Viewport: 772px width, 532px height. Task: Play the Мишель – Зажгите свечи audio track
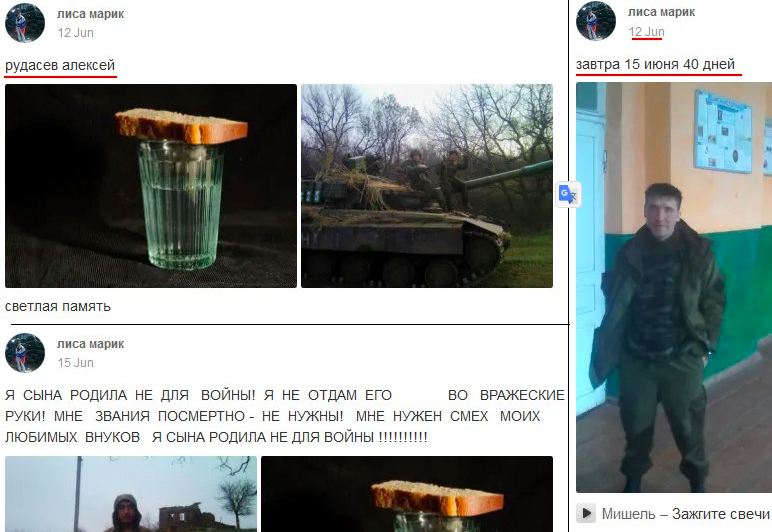pos(586,513)
